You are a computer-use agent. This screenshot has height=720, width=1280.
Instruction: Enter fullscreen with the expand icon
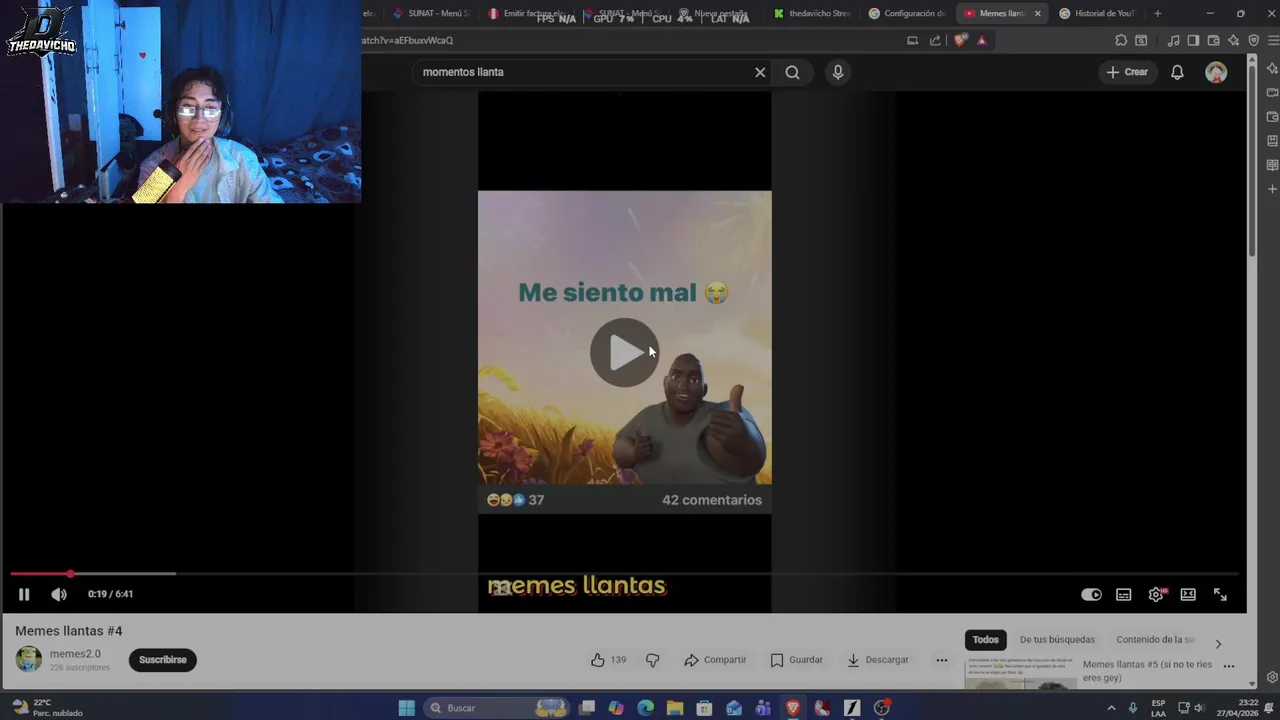[1220, 594]
